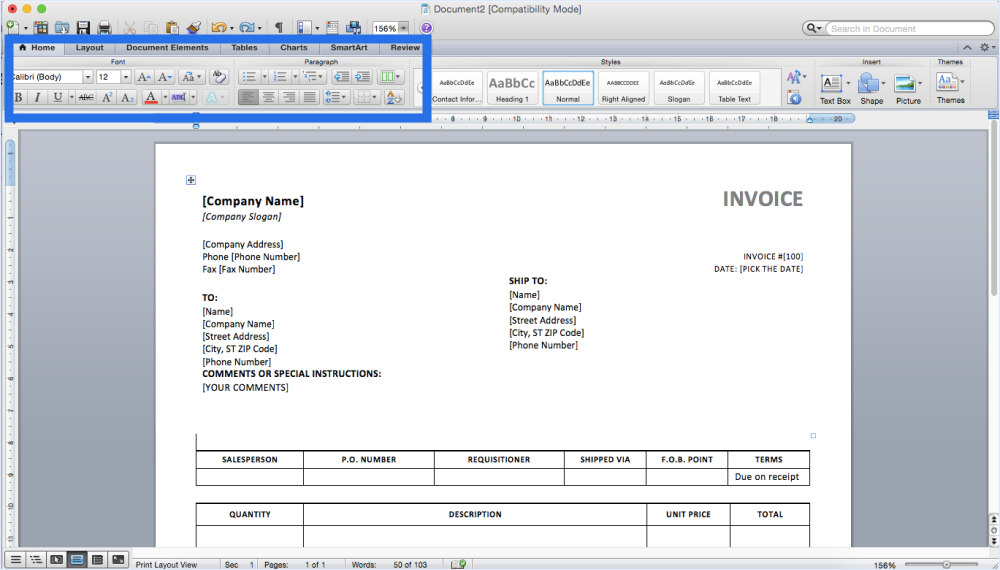Open the SmartArt ribbon tab

pos(349,47)
